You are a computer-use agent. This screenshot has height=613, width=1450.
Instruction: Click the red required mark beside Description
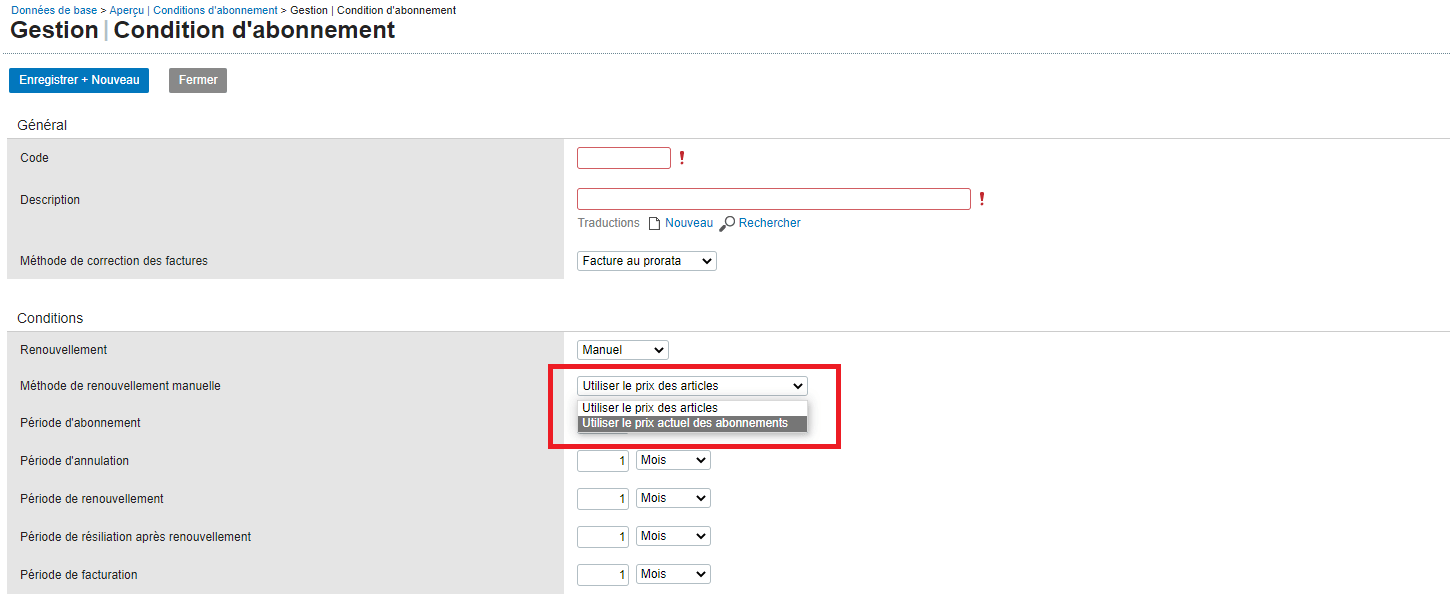[982, 199]
